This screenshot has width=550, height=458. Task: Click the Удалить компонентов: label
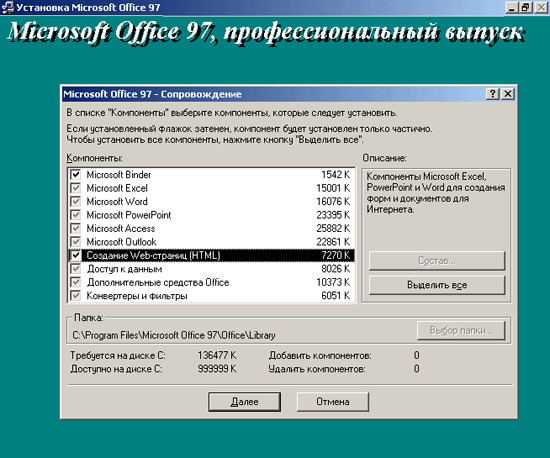click(317, 369)
